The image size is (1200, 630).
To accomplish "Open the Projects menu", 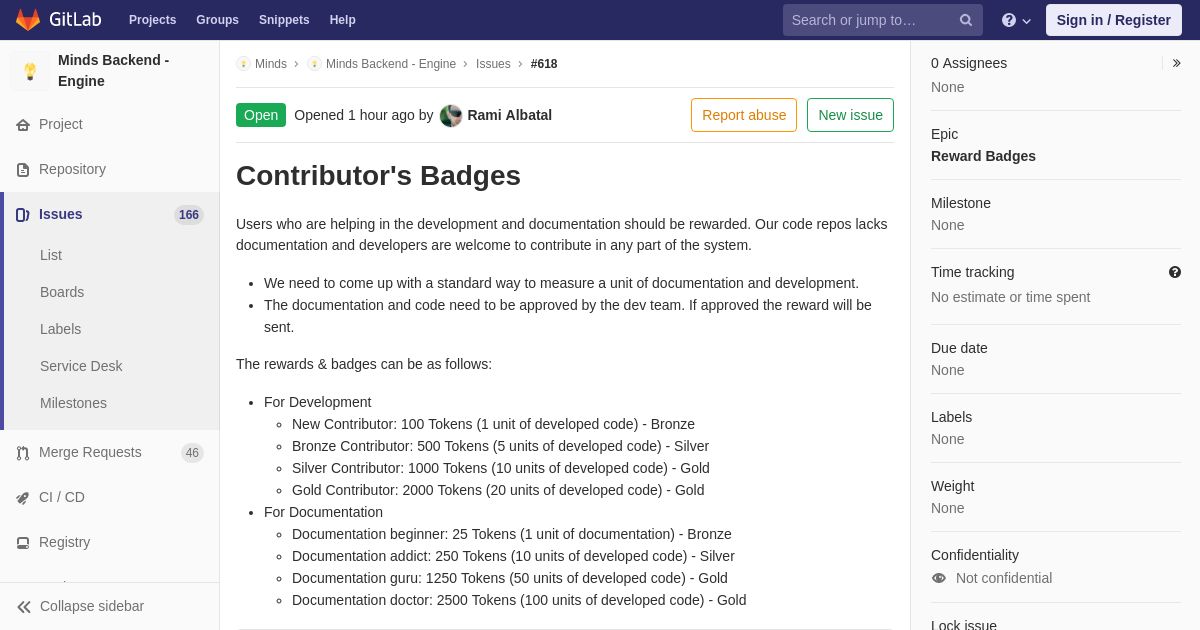I will coord(152,20).
